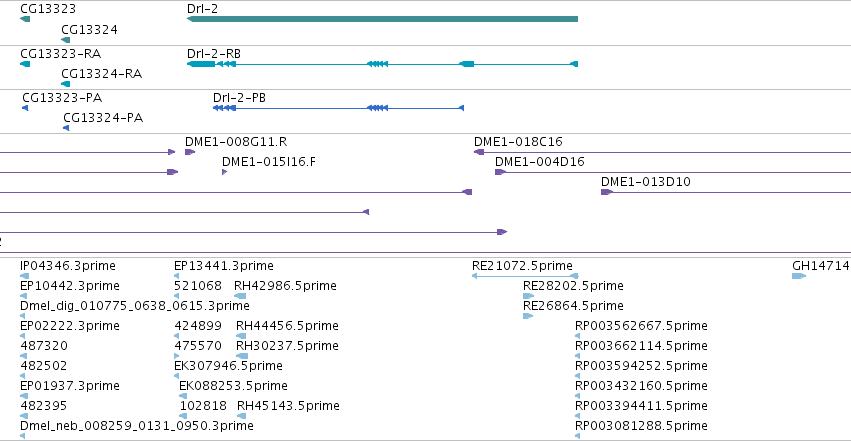
Task: Click the CG13324 gene arrow glyph
Action: pos(66,40)
